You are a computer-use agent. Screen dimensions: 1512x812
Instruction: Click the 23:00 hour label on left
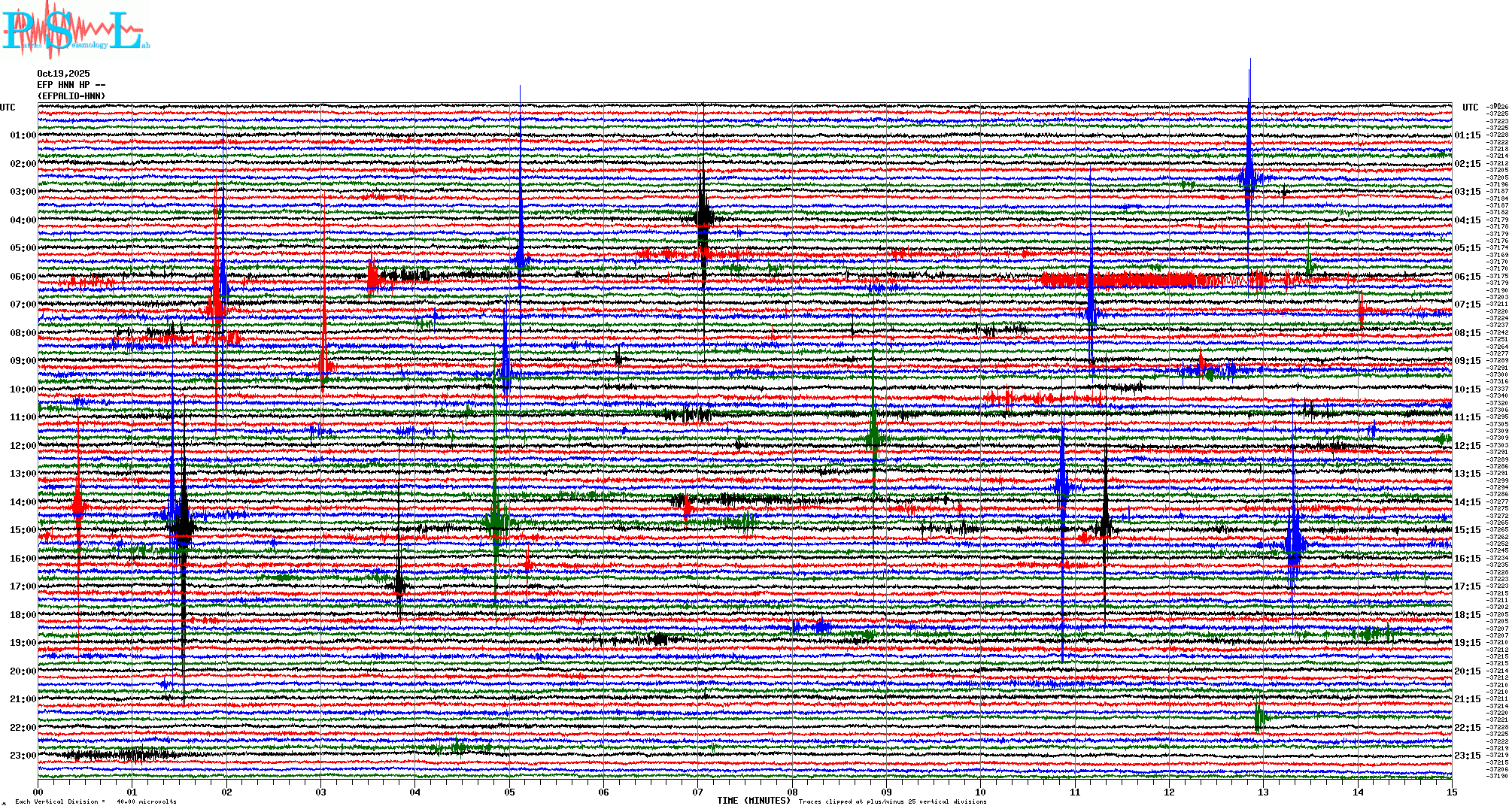point(23,756)
